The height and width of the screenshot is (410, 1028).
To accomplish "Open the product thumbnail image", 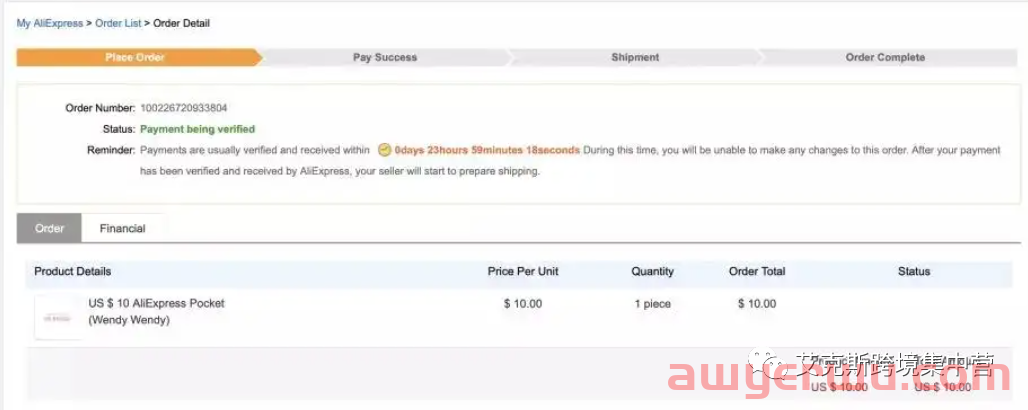I will point(59,318).
